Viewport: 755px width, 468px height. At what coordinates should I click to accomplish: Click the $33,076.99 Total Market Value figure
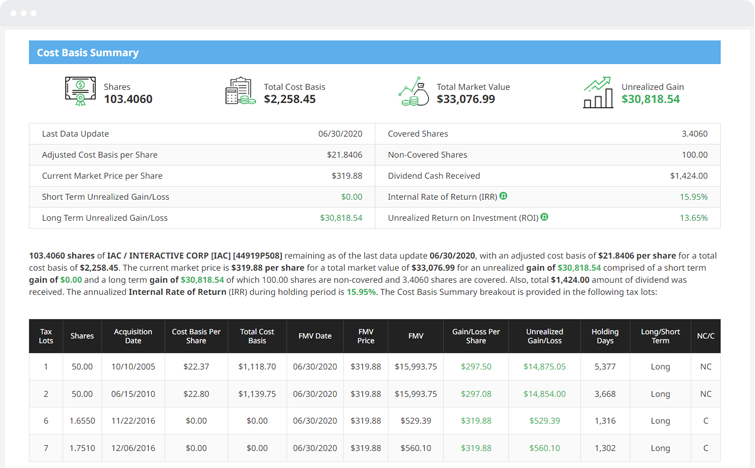click(x=465, y=100)
